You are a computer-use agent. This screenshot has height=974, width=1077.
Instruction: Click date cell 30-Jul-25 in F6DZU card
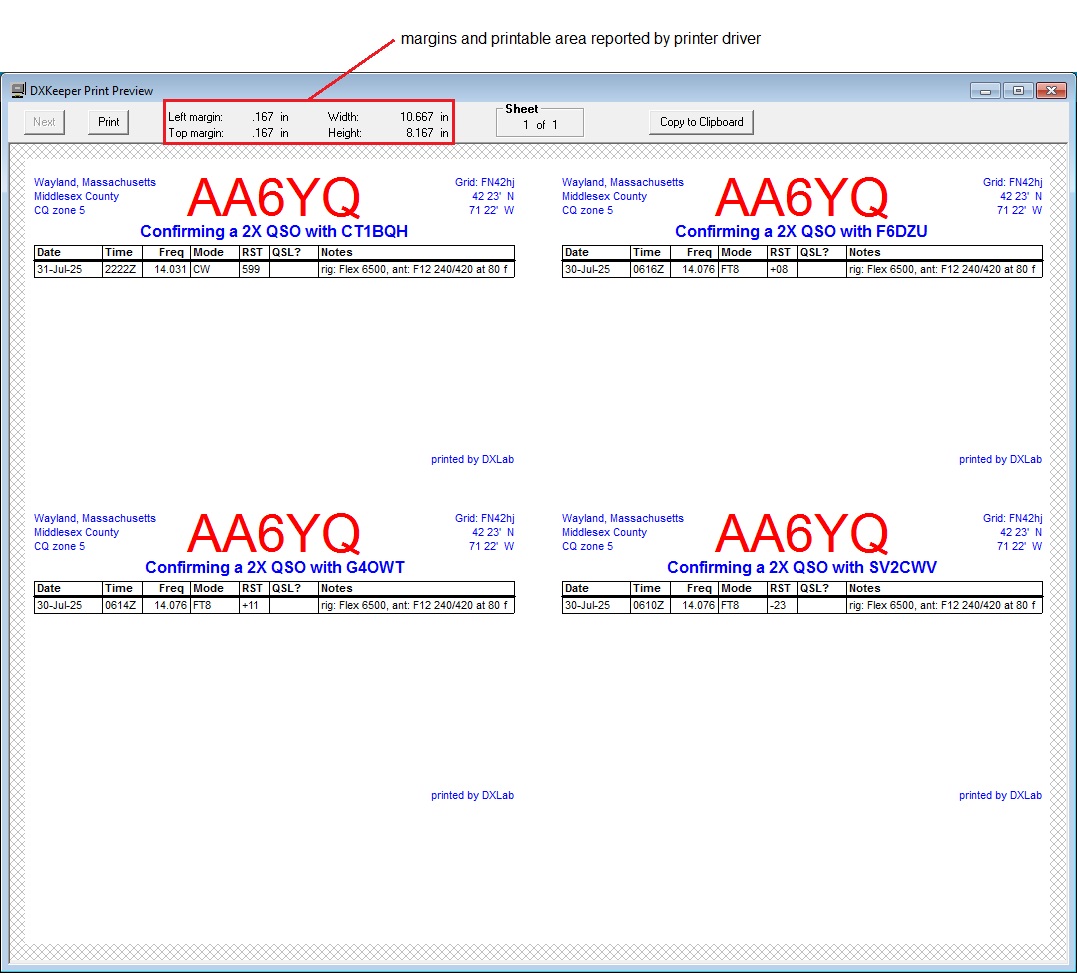pos(596,269)
